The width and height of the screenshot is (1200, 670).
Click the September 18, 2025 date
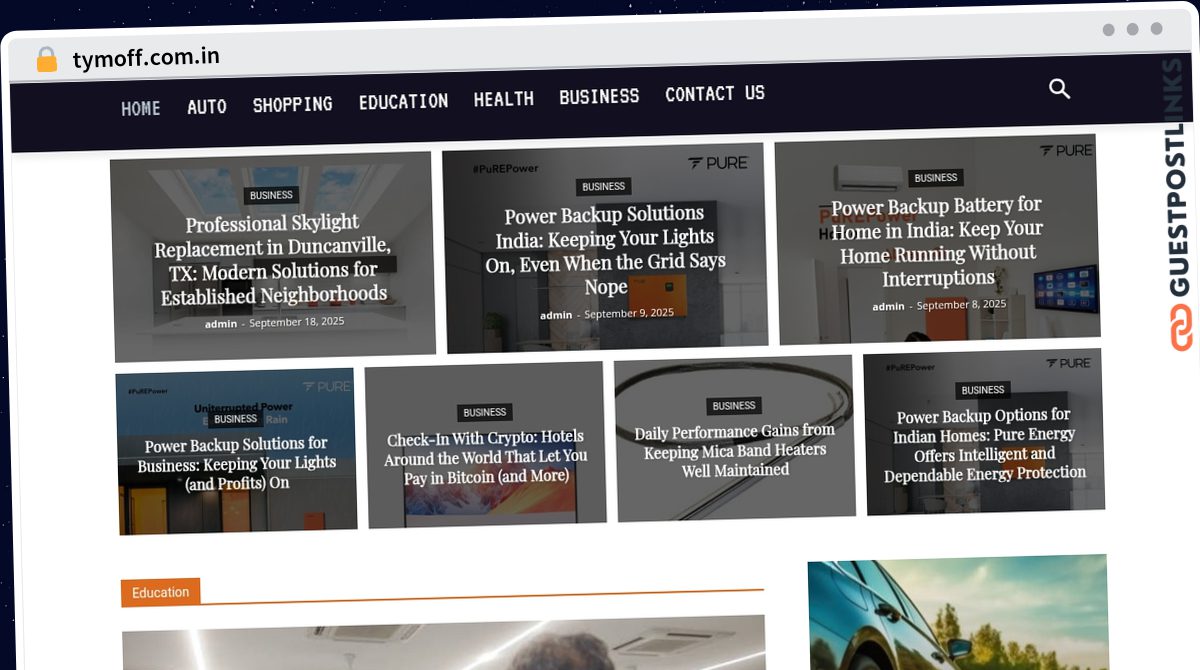tap(296, 322)
